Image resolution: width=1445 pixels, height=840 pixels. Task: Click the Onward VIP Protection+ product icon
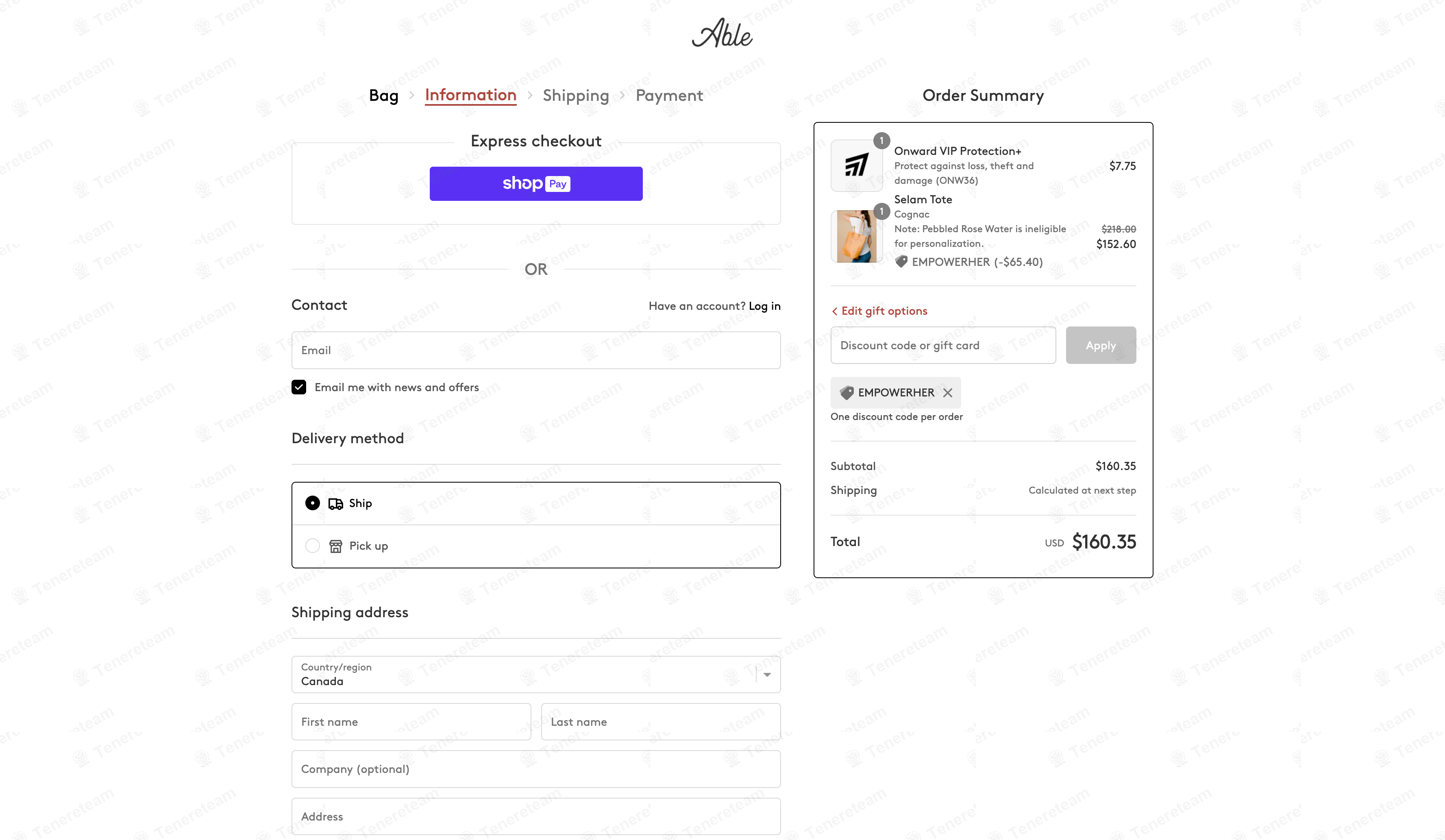click(856, 166)
